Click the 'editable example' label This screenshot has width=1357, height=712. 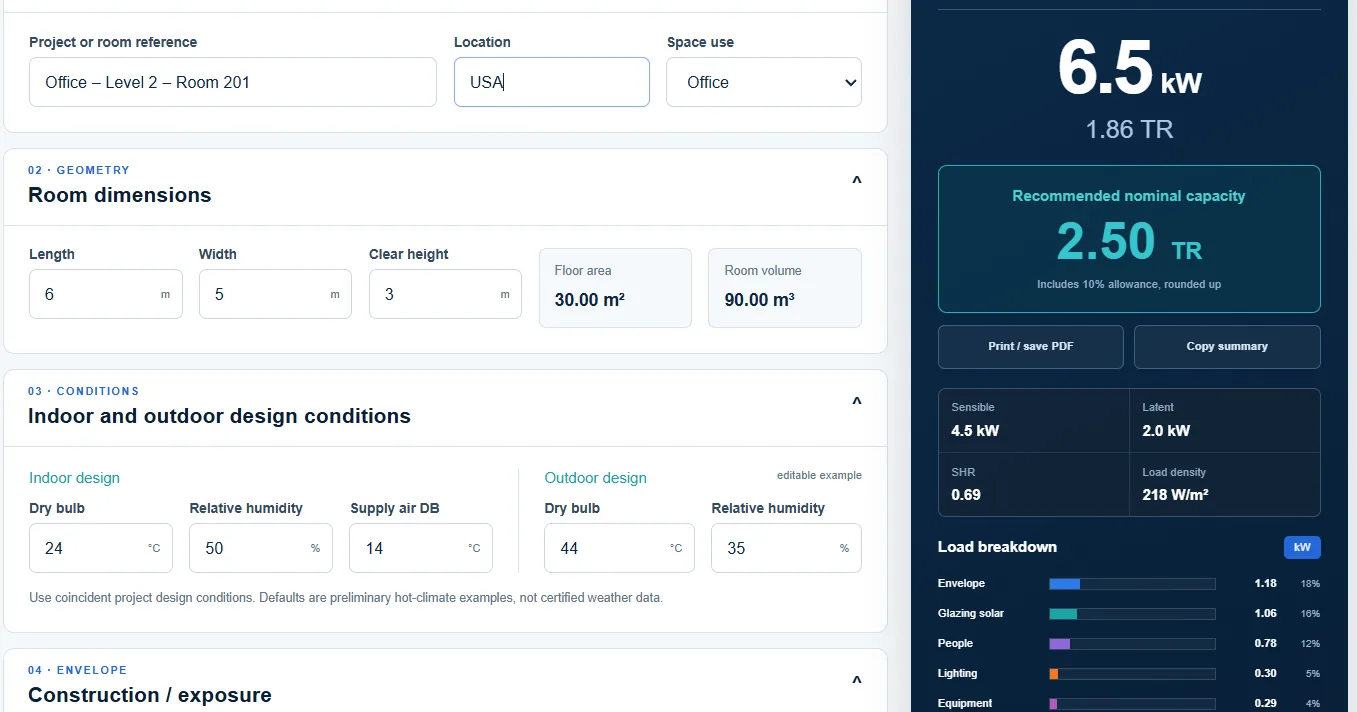(819, 475)
